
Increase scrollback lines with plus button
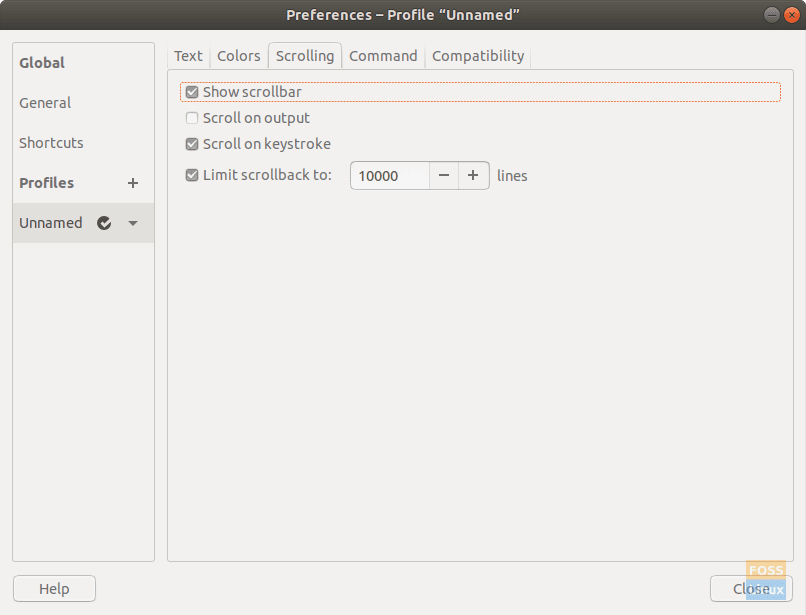point(473,176)
